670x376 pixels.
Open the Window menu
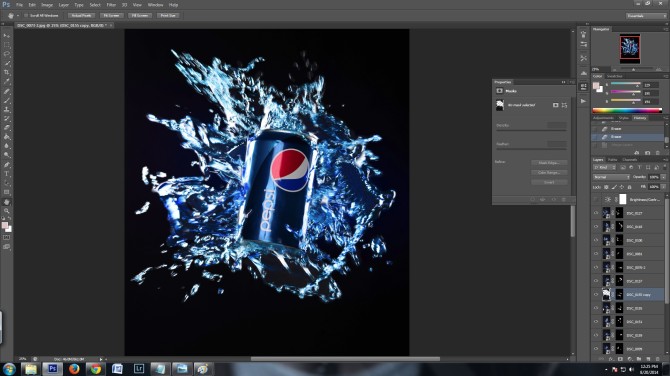155,5
